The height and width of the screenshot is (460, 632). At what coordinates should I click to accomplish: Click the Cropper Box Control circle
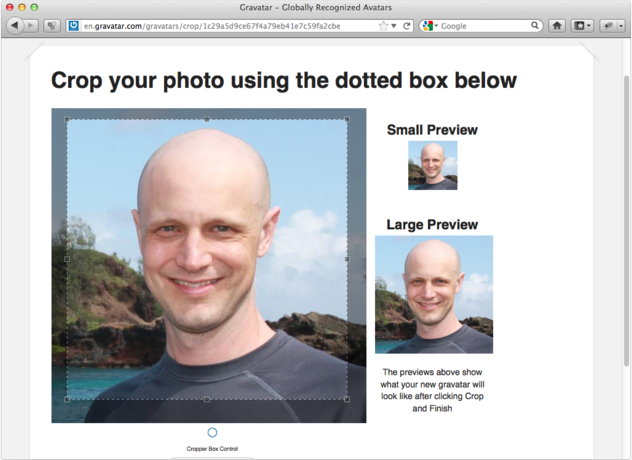coord(212,433)
